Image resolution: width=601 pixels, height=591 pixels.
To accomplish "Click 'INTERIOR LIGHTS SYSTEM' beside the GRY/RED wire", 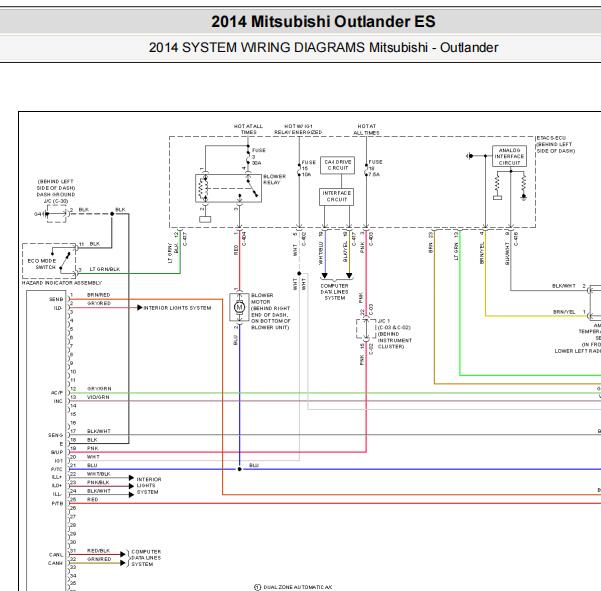I will point(177,308).
